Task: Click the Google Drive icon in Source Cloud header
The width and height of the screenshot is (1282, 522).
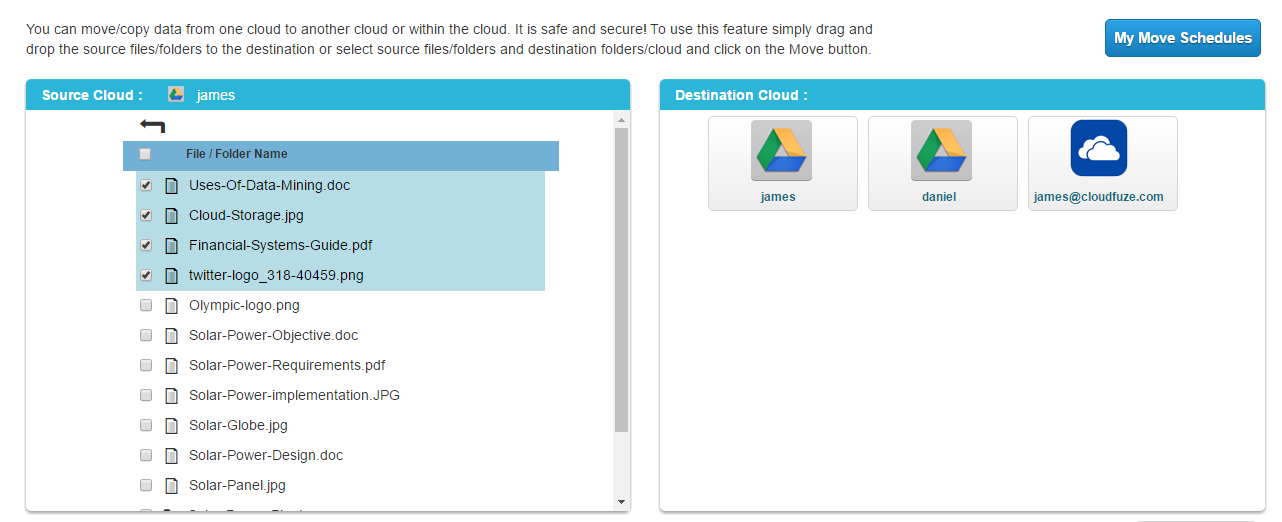Action: 176,95
